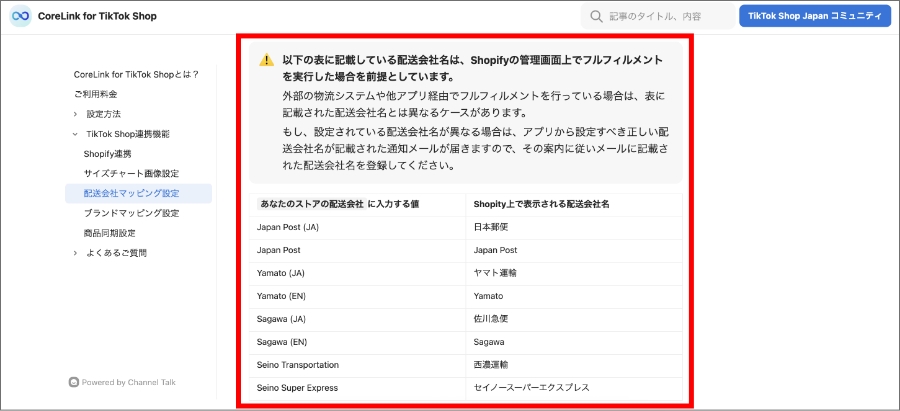Expand the 設定方法 section chevron
Screen dimensions: 900x411
[75, 114]
